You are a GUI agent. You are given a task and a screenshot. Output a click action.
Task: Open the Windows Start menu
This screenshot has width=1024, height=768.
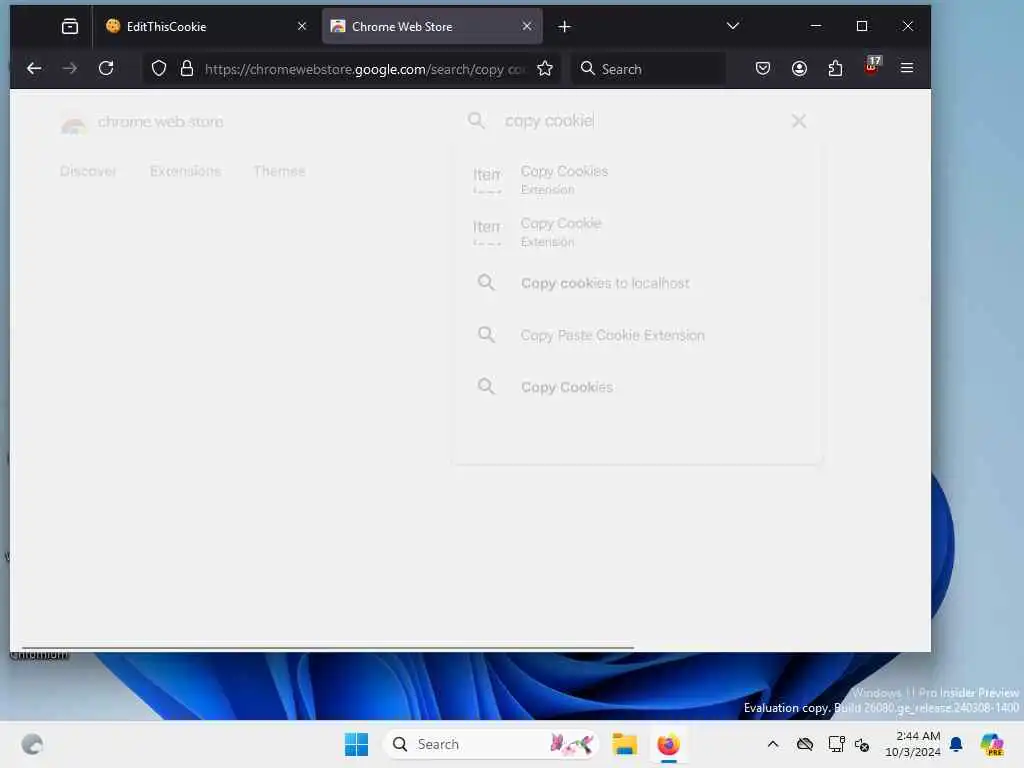click(357, 744)
